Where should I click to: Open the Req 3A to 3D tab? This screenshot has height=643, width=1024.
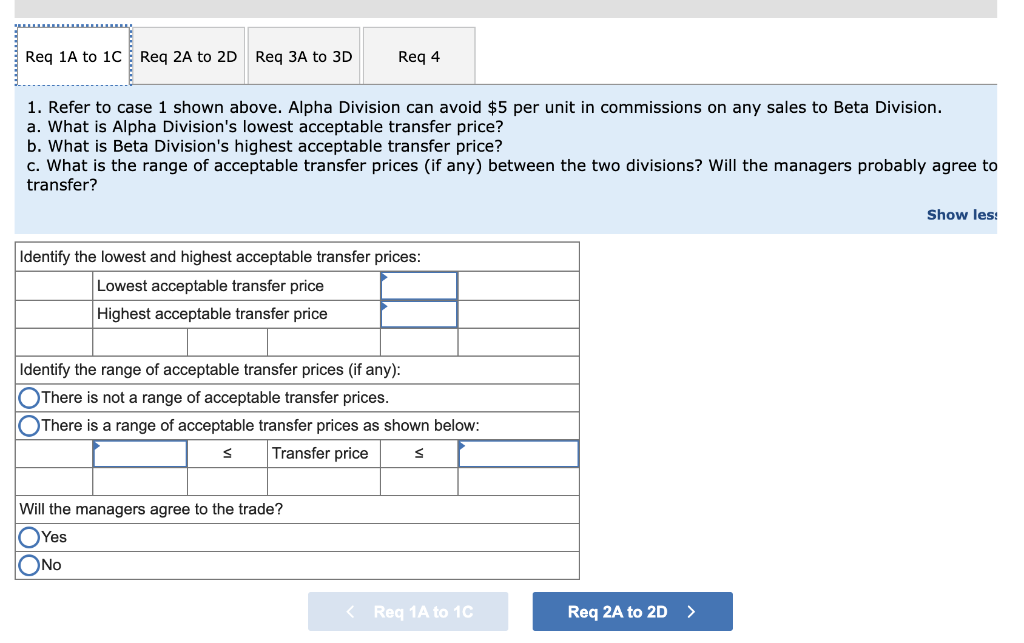coord(303,56)
